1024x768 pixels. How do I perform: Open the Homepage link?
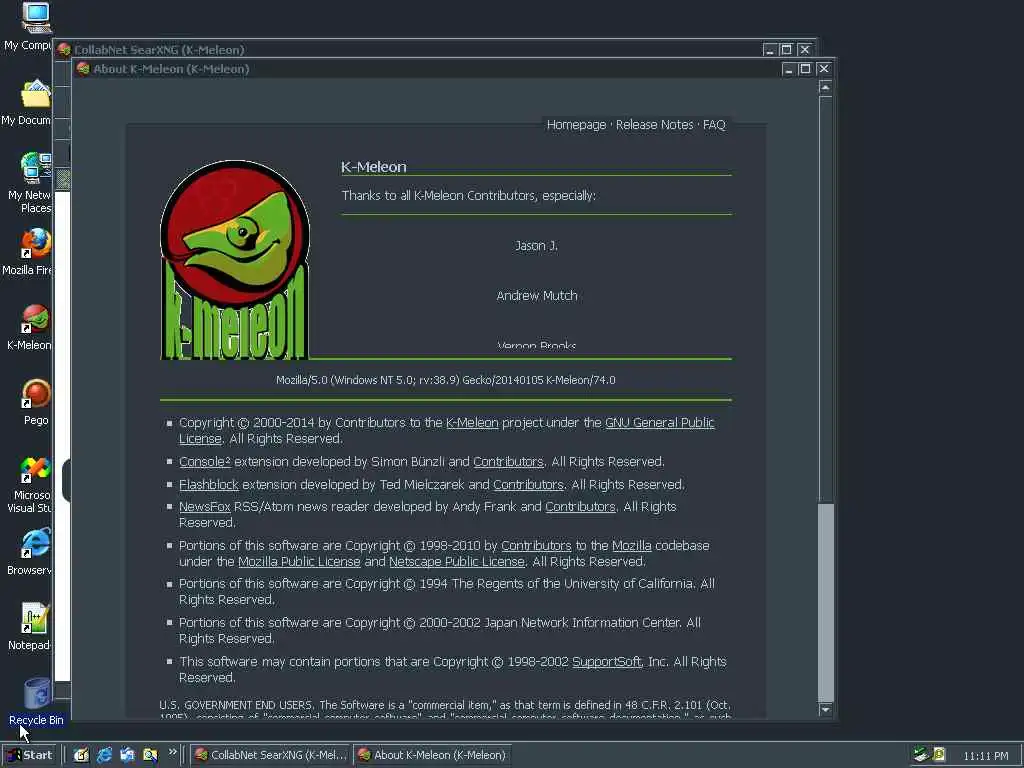[x=576, y=125]
